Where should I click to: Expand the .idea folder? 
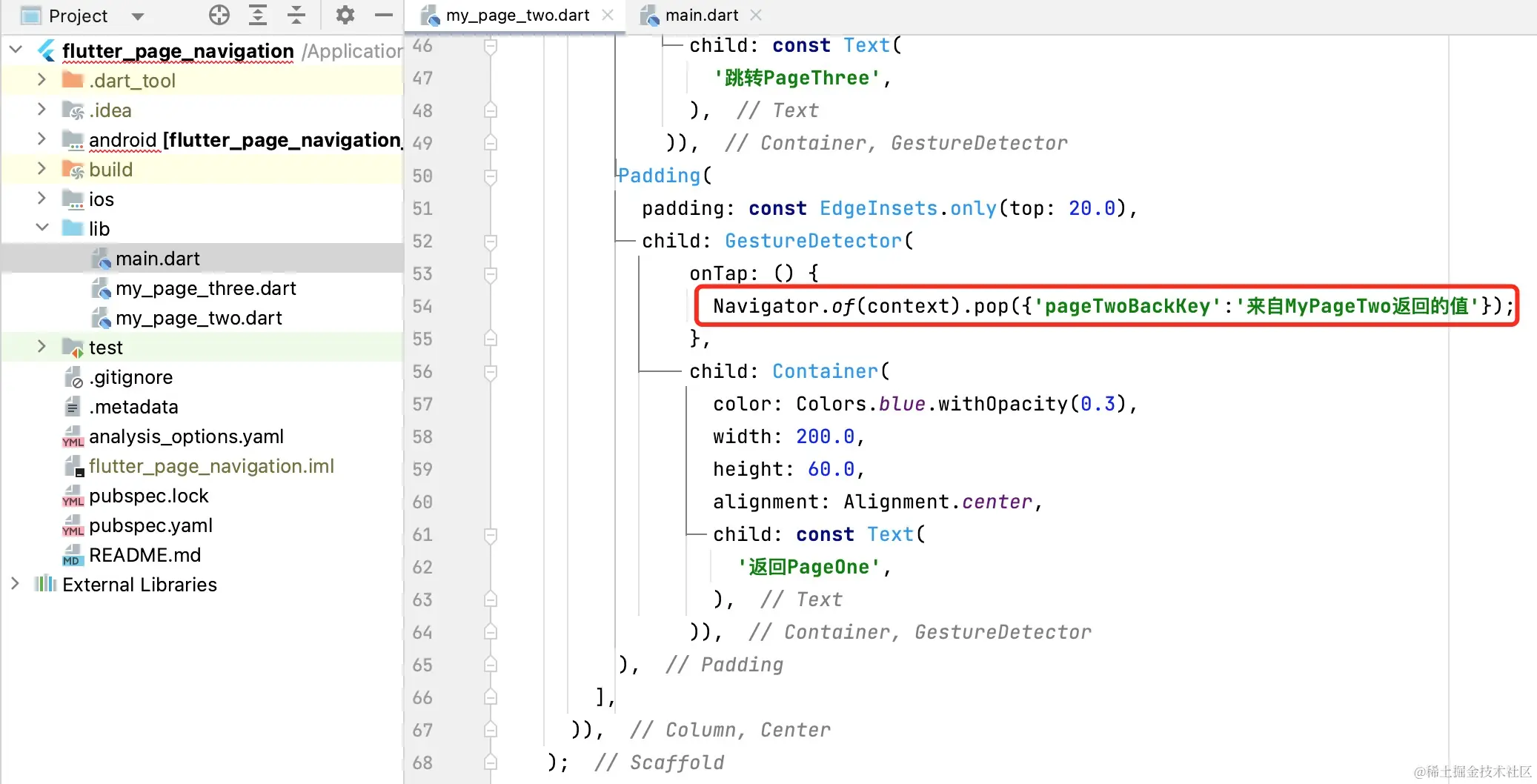tap(42, 110)
